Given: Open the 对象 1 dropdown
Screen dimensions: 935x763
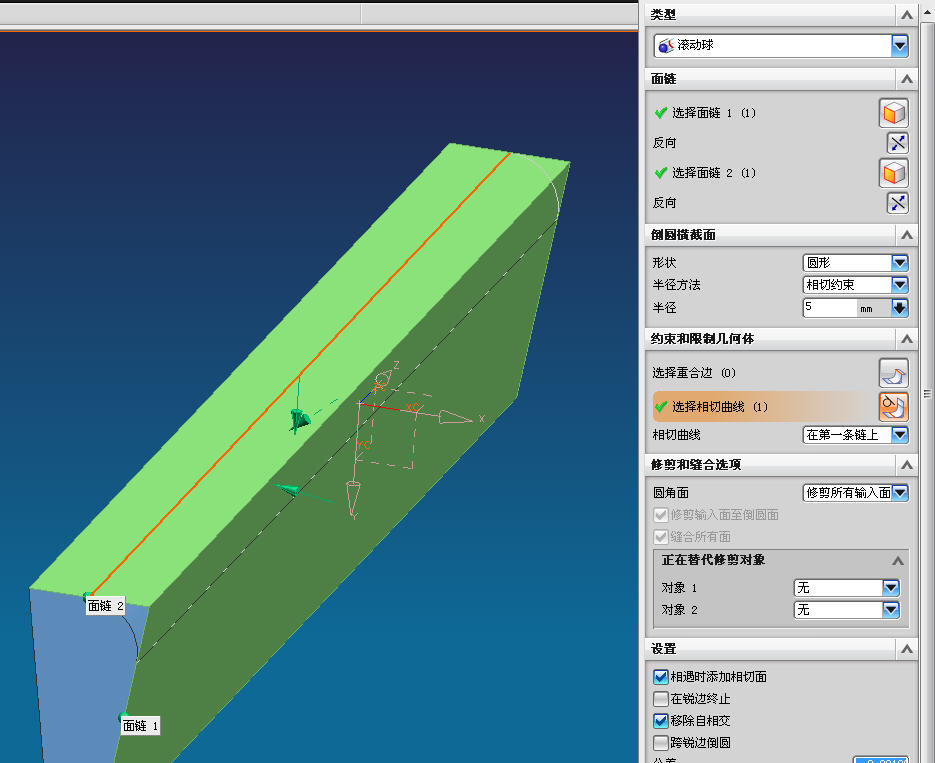Looking at the screenshot, I should [x=890, y=588].
